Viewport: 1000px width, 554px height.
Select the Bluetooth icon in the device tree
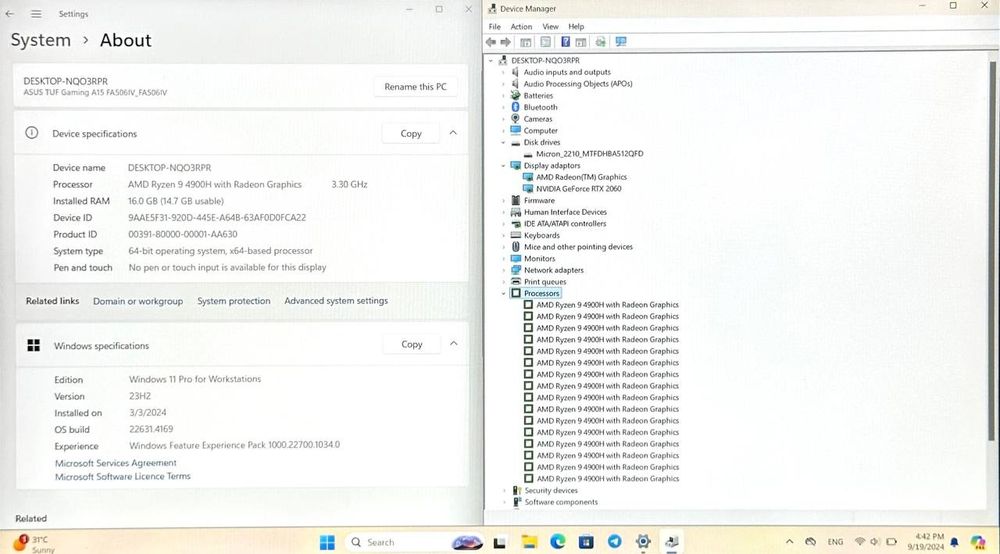[515, 107]
